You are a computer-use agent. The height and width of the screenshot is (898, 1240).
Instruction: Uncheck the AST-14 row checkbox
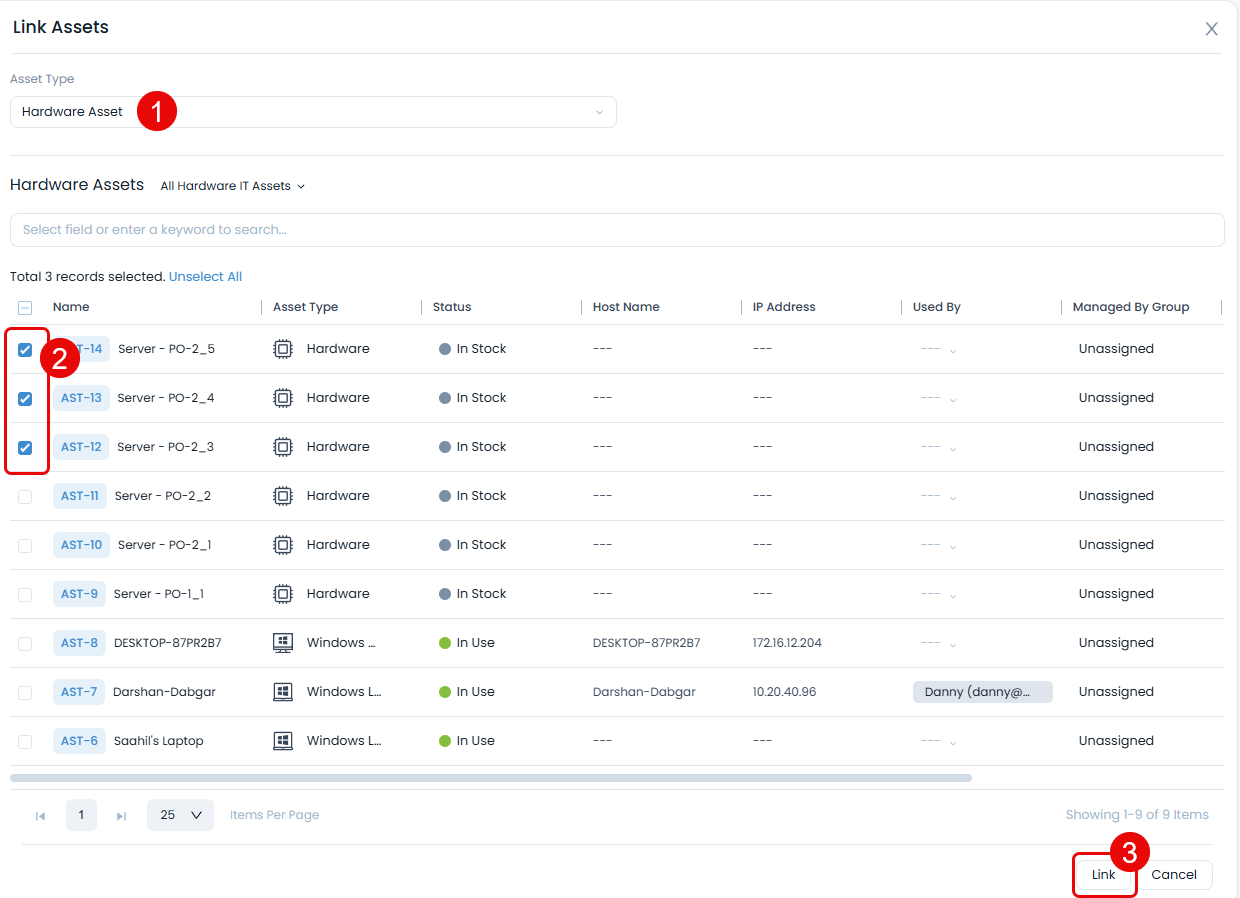tap(25, 350)
